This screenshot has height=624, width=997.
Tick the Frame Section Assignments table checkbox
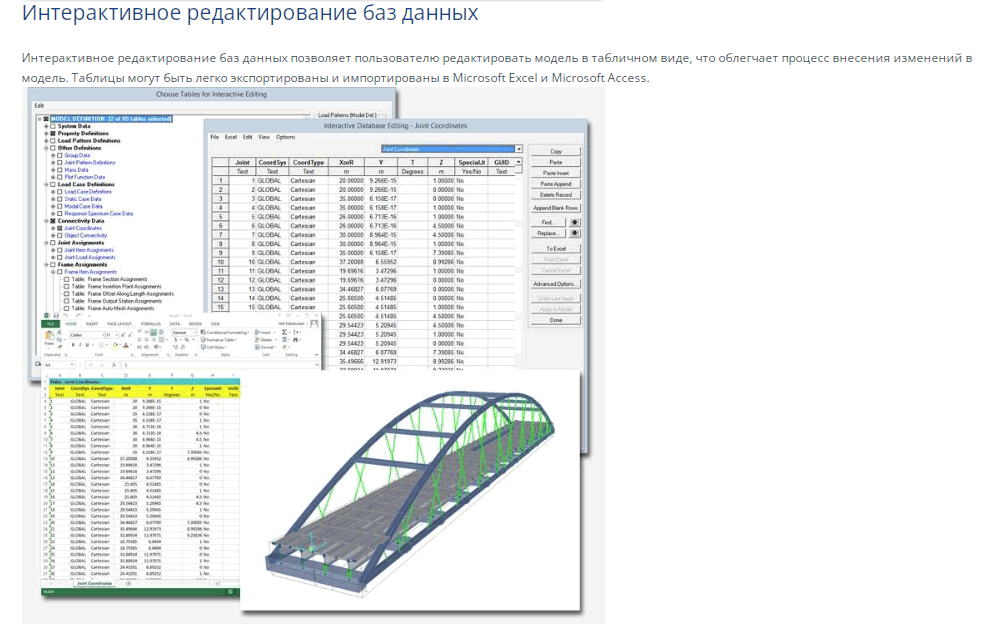click(66, 279)
